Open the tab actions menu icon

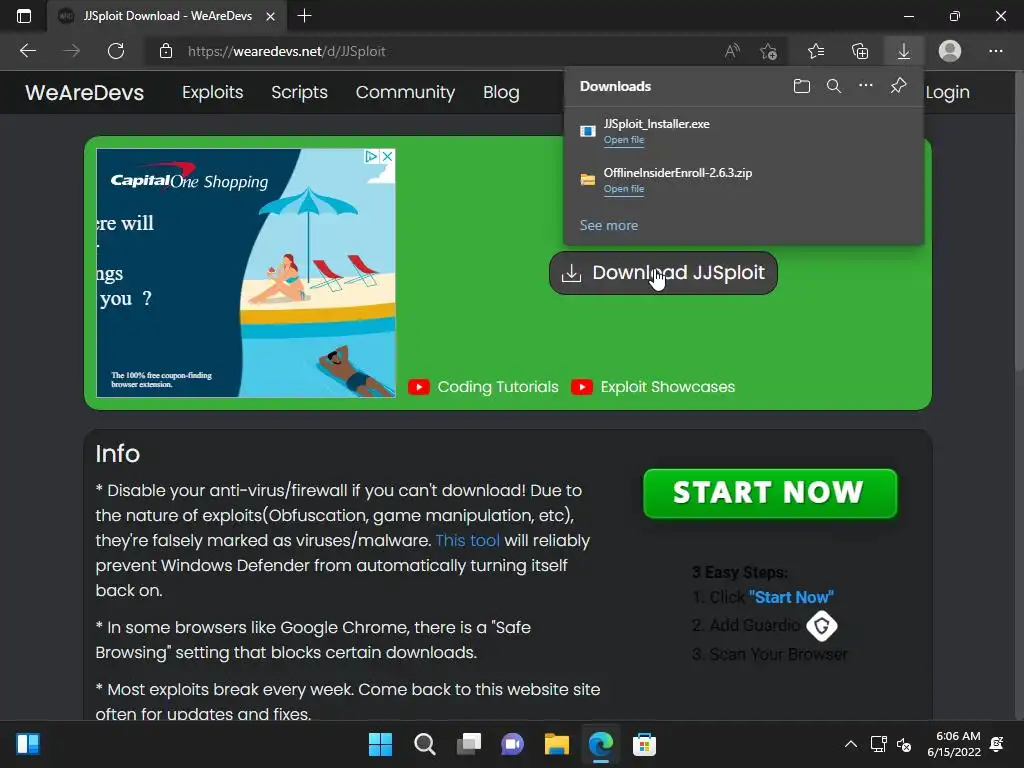[24, 16]
